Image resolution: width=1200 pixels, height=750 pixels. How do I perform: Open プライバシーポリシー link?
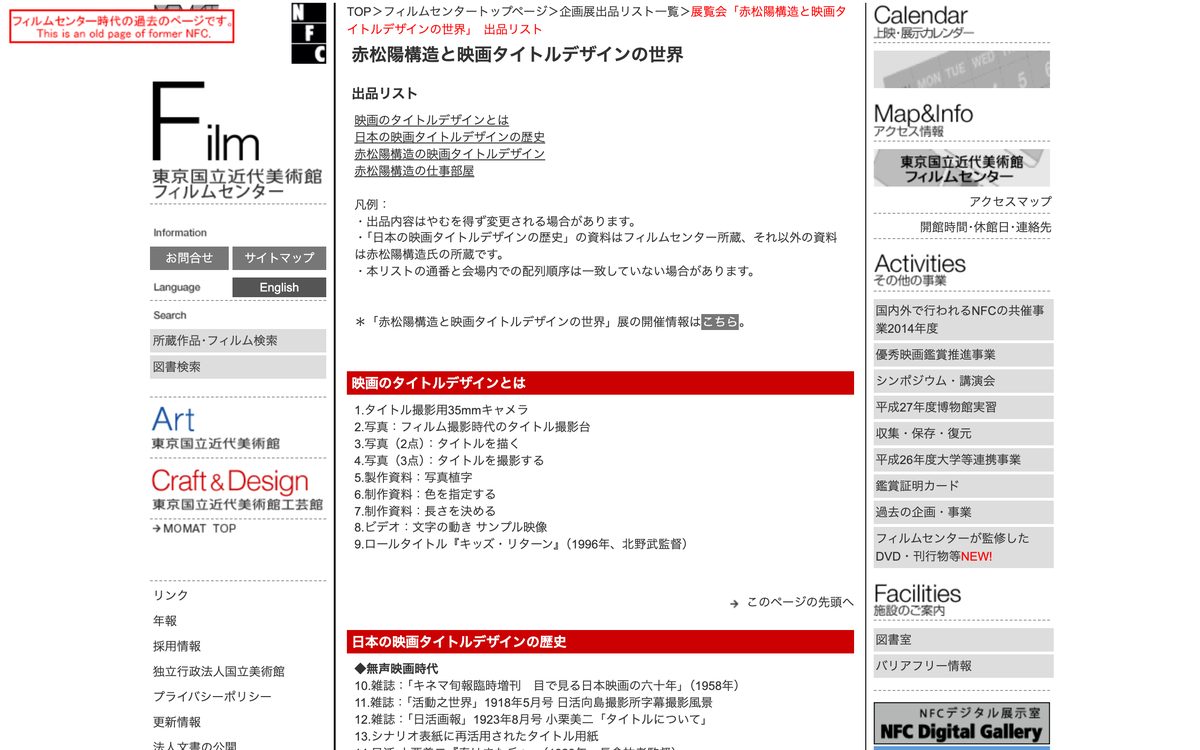(x=212, y=697)
